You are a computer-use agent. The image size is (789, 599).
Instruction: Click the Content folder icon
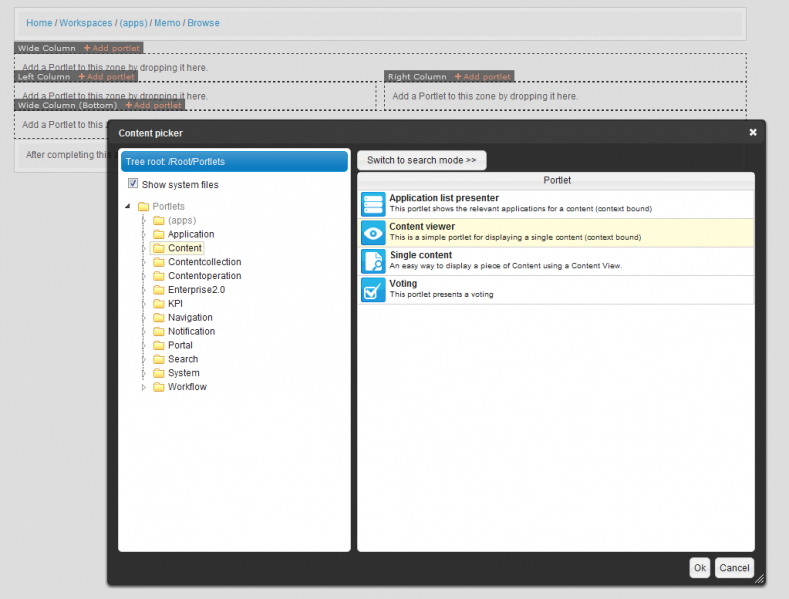(x=159, y=248)
